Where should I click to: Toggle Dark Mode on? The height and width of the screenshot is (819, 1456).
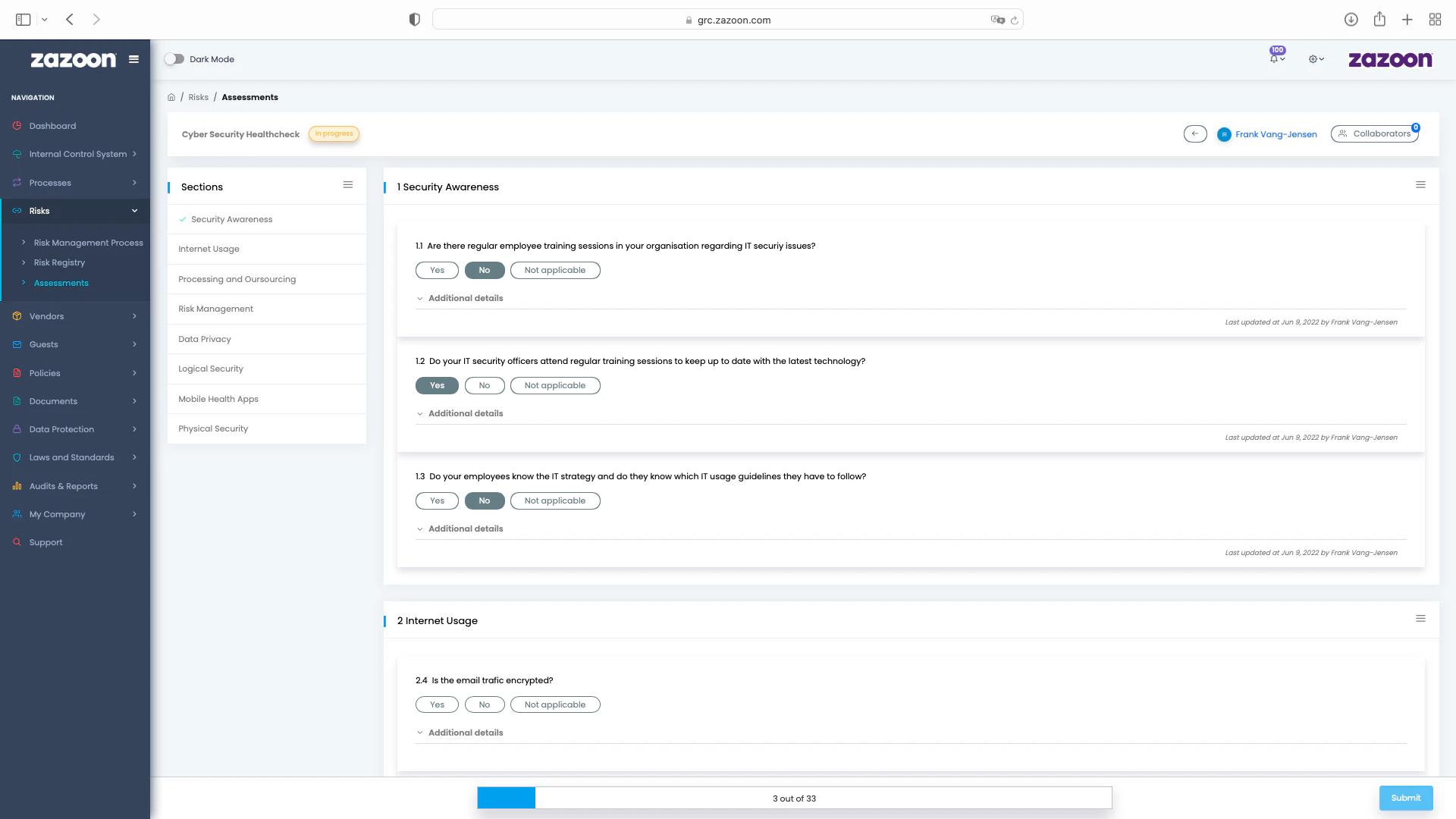(x=175, y=58)
